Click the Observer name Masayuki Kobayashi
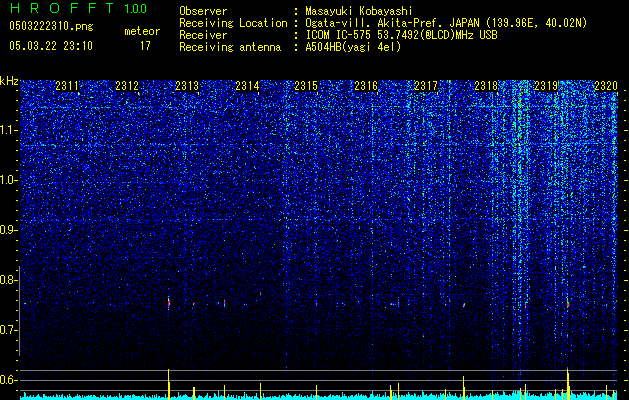This screenshot has width=629, height=400. coord(359,11)
